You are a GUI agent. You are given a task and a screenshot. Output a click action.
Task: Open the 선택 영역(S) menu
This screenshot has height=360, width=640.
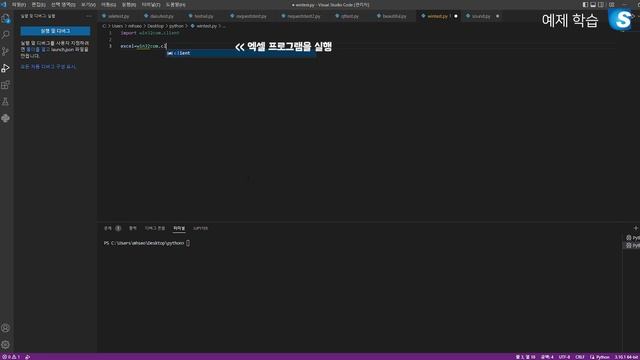[x=63, y=4]
